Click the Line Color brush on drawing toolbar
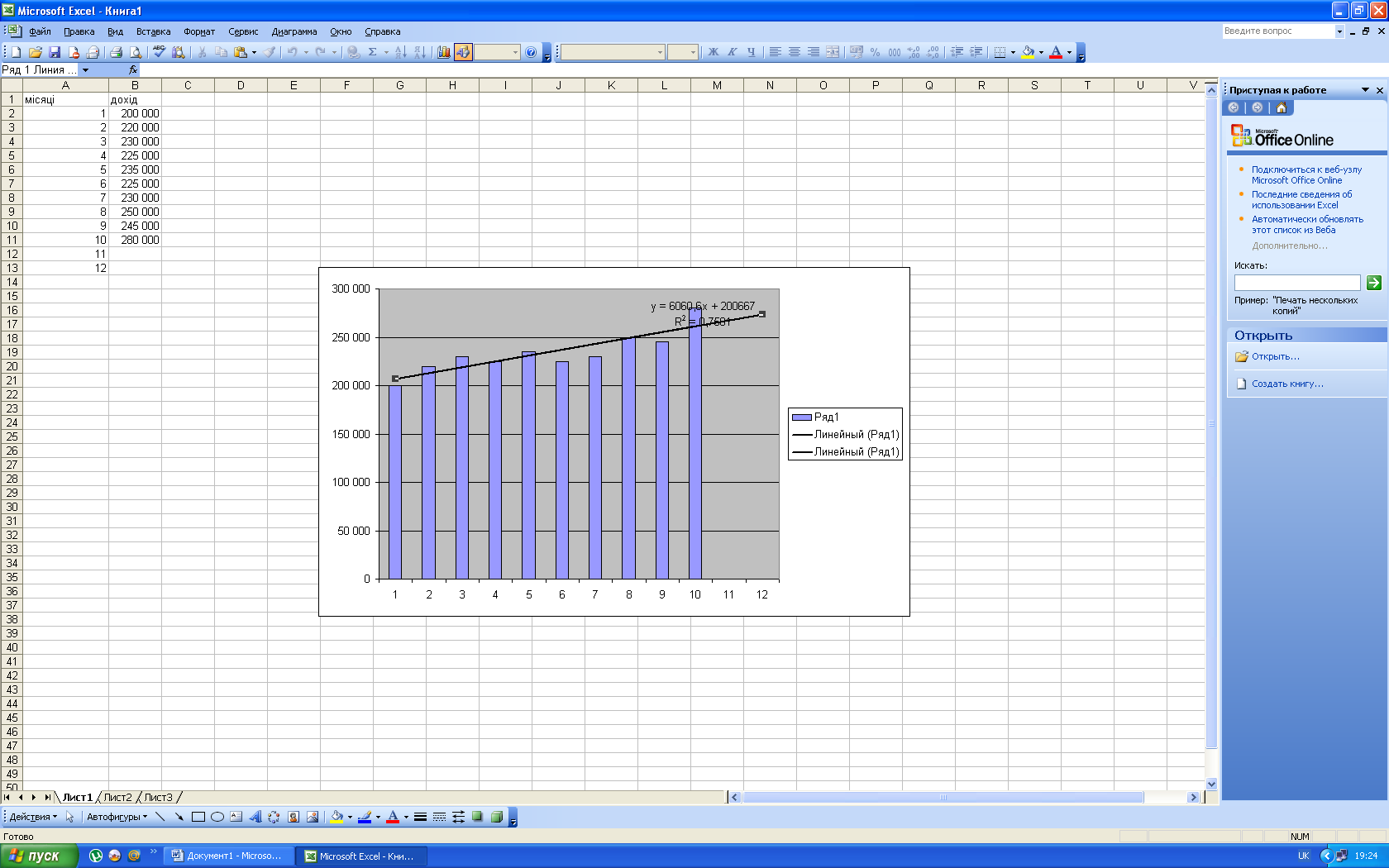Image resolution: width=1389 pixels, height=868 pixels. (x=365, y=817)
